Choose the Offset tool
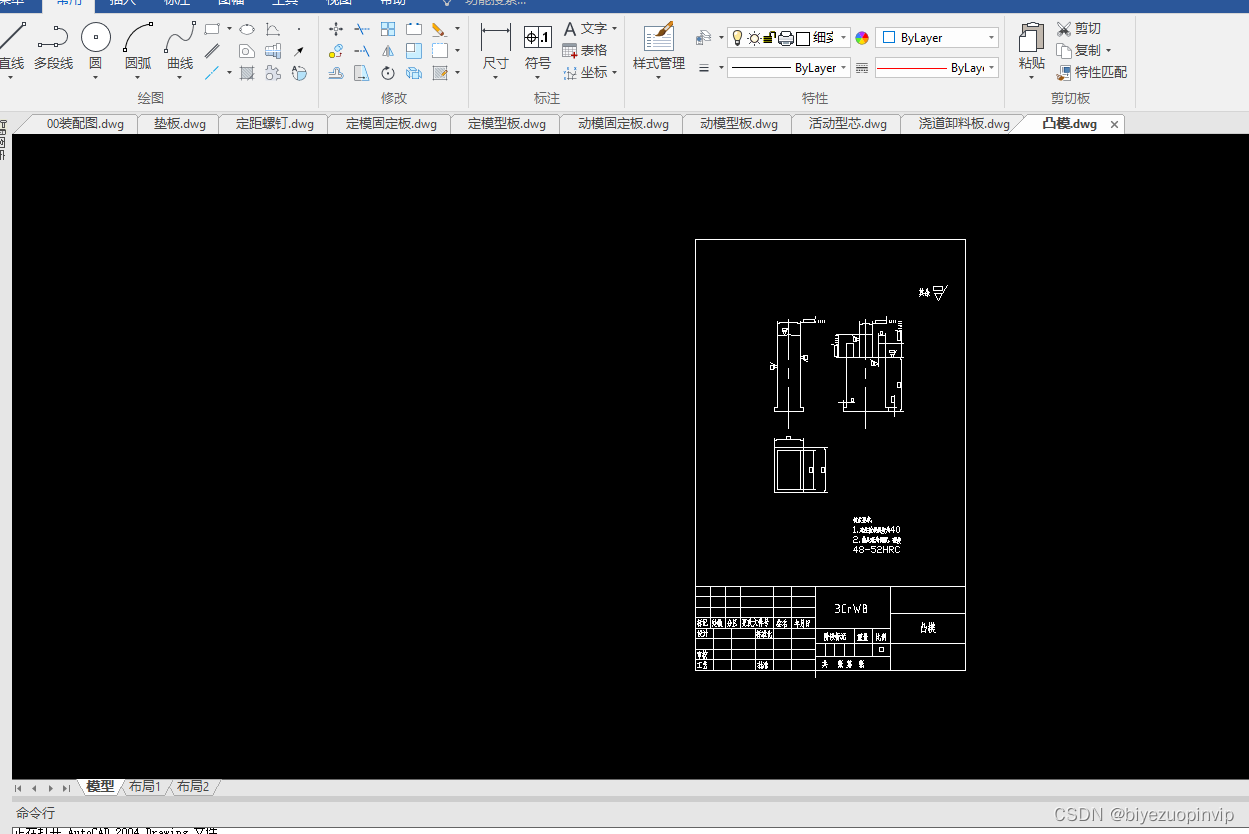Image resolution: width=1249 pixels, height=834 pixels. 336,73
